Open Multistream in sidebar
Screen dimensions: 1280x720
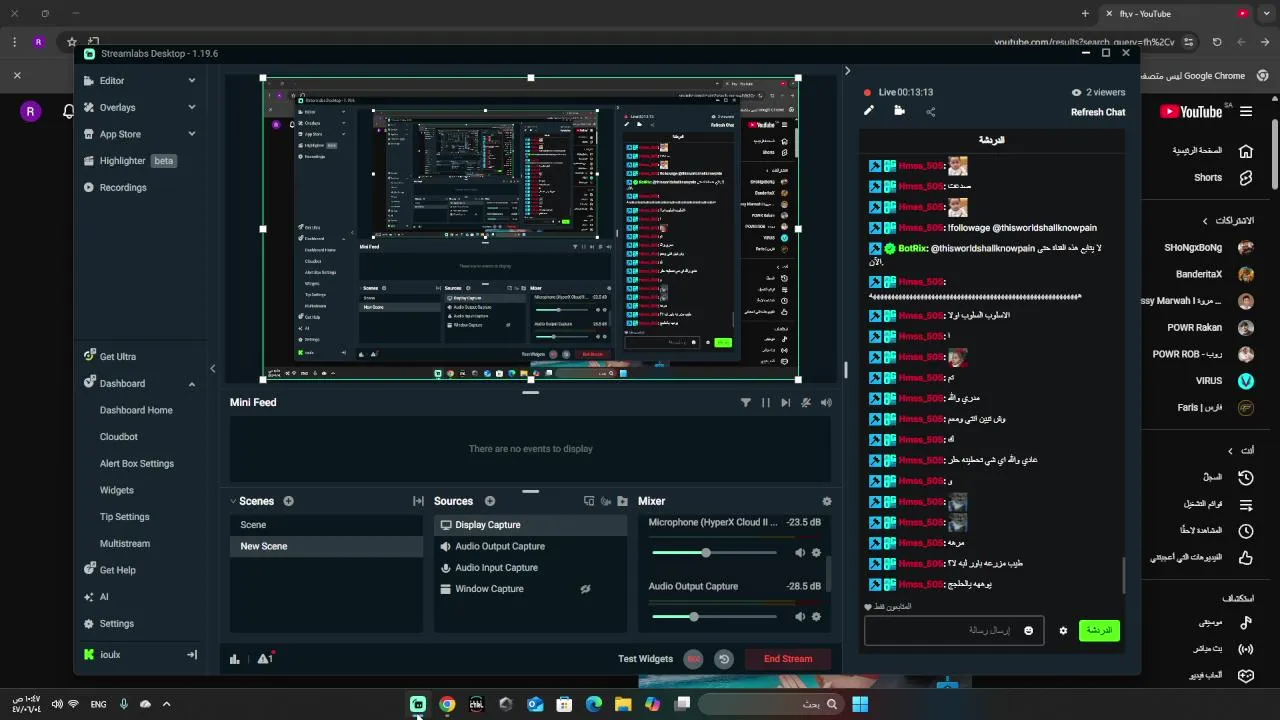tap(125, 544)
